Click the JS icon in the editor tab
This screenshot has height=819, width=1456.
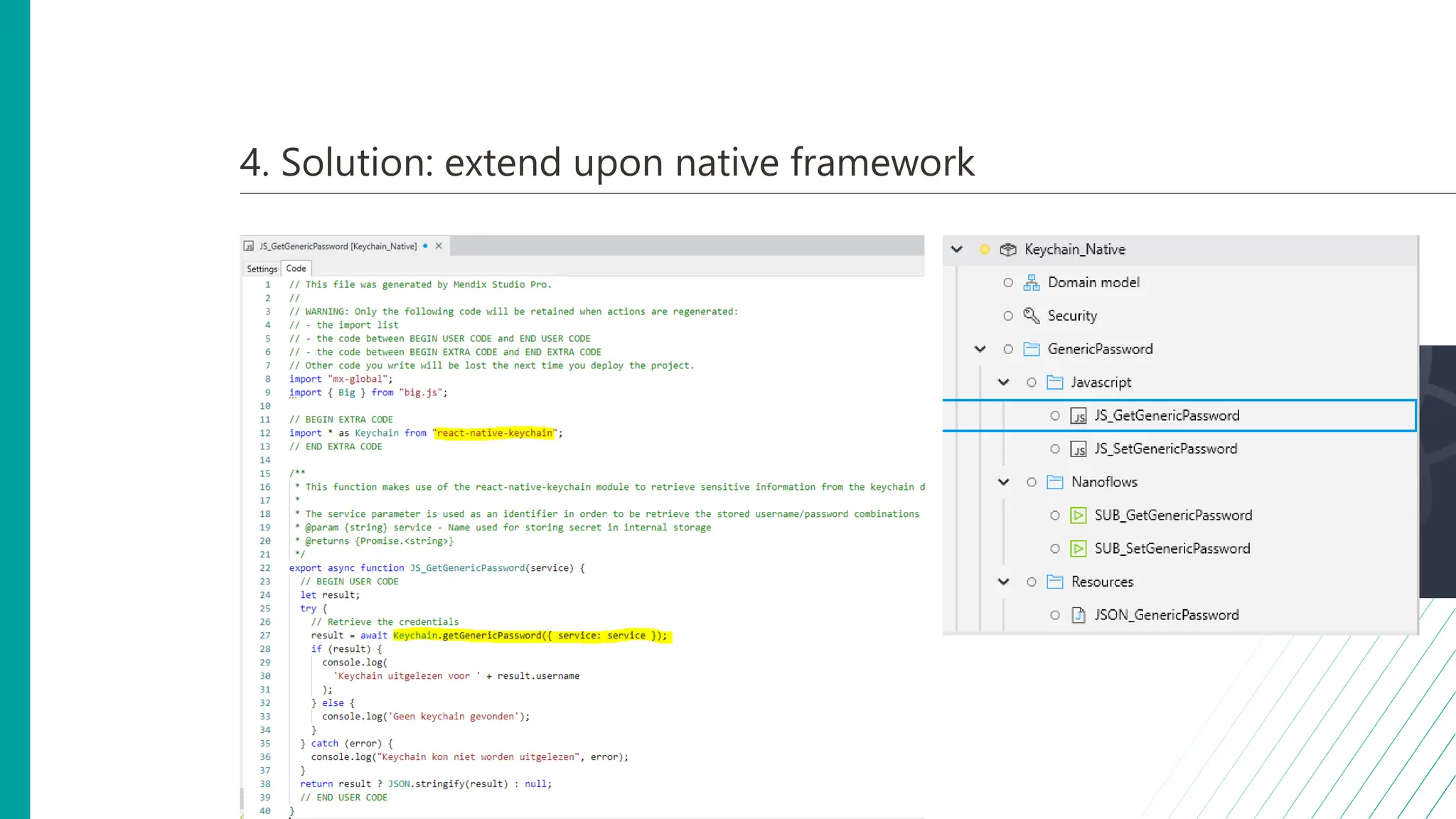249,246
